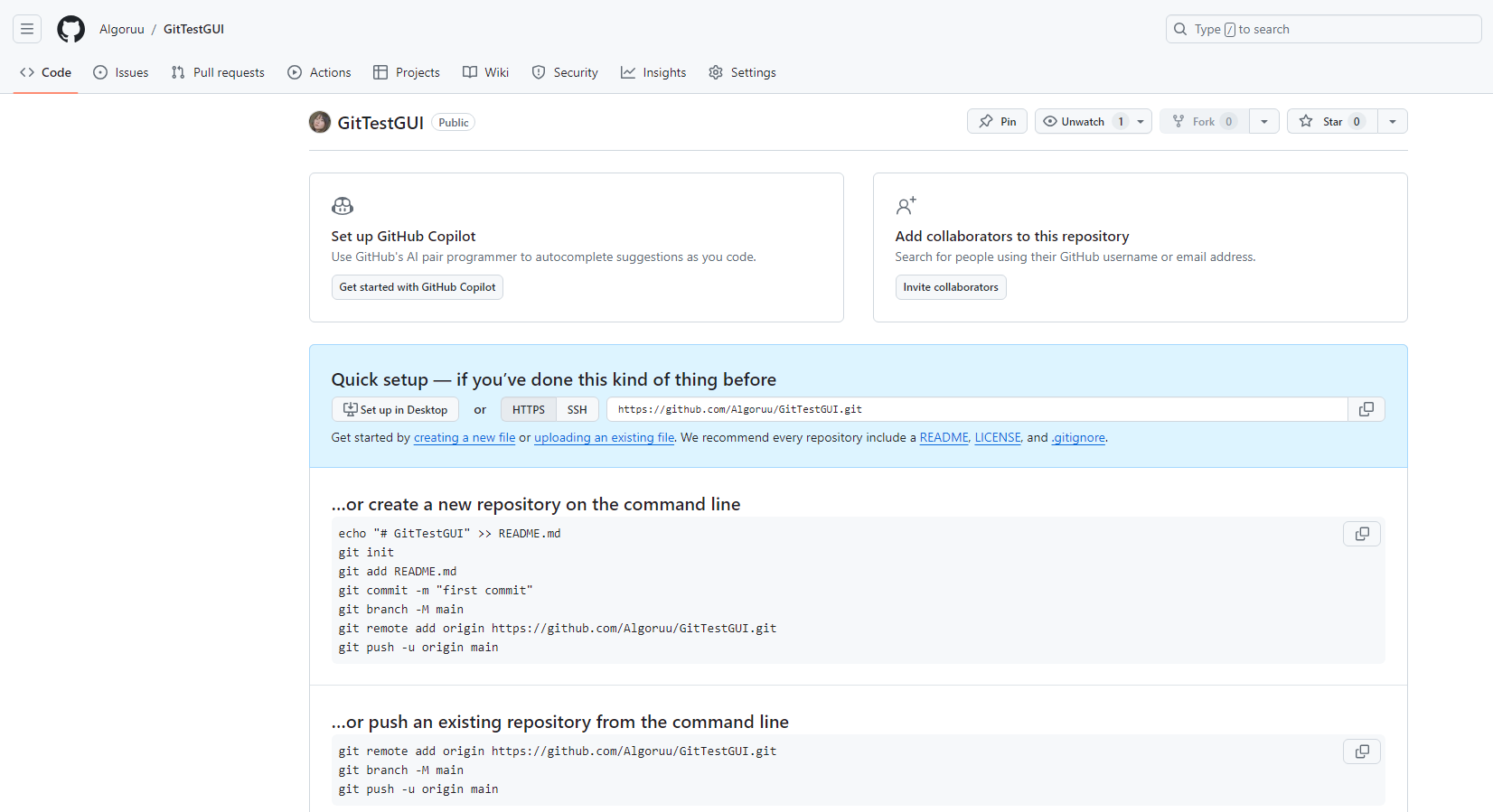The width and height of the screenshot is (1493, 812).
Task: Click the add collaborator person icon
Action: pyautogui.click(x=906, y=206)
